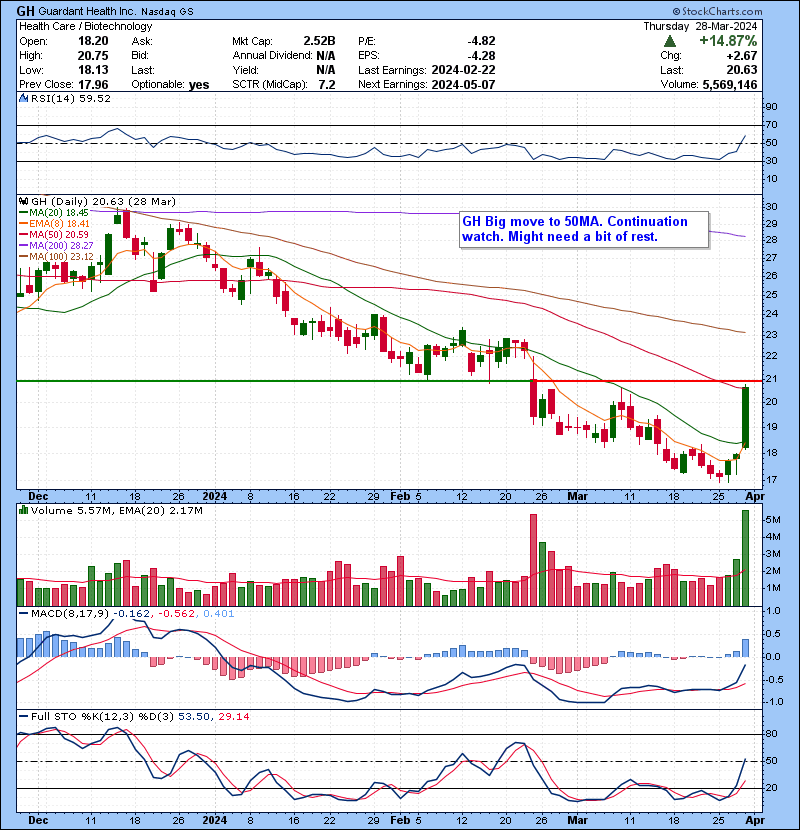Viewport: 800px width, 830px height.
Task: Click the Nasdaq GS exchange label
Action: pos(168,12)
